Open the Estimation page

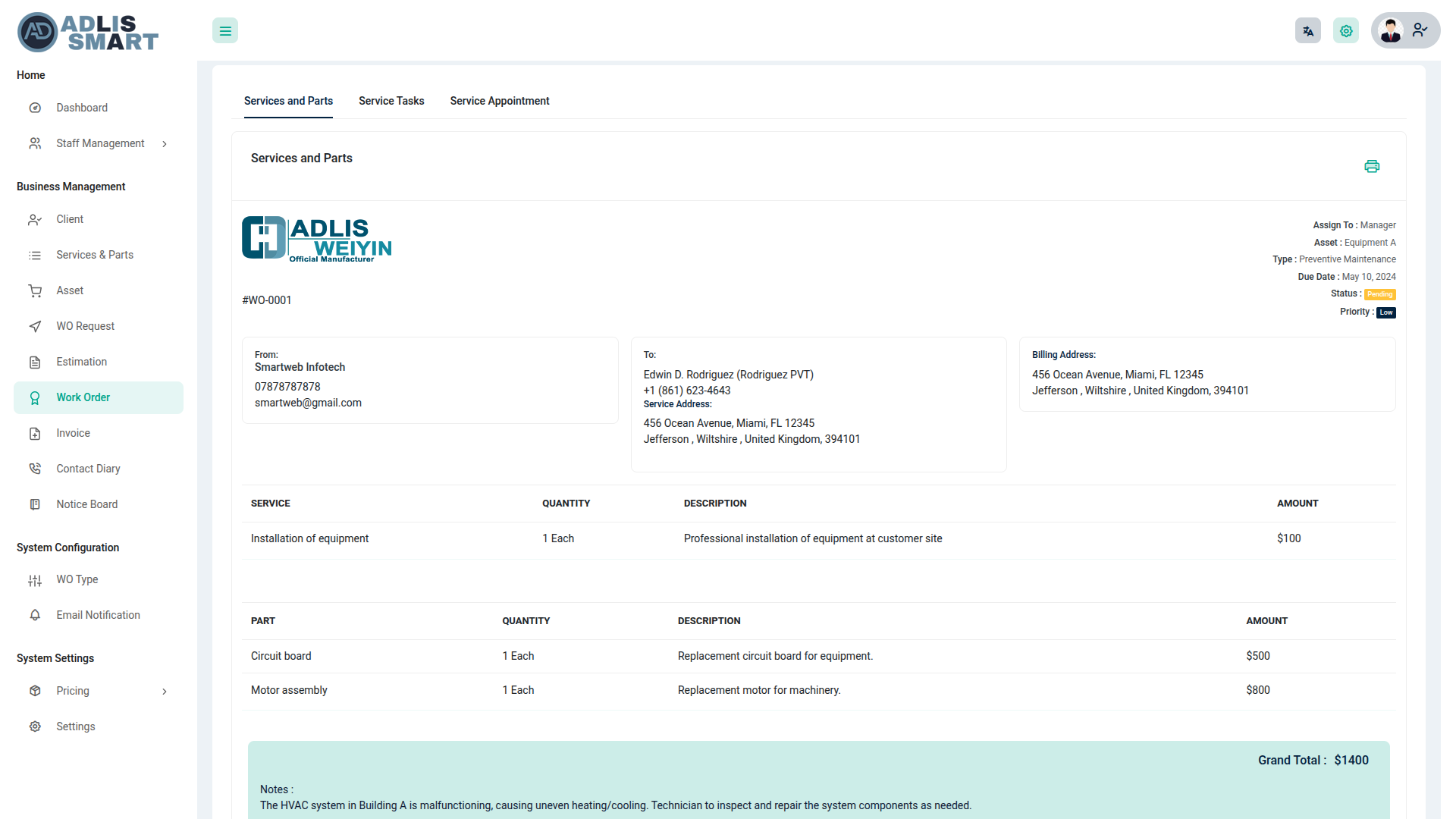[81, 362]
